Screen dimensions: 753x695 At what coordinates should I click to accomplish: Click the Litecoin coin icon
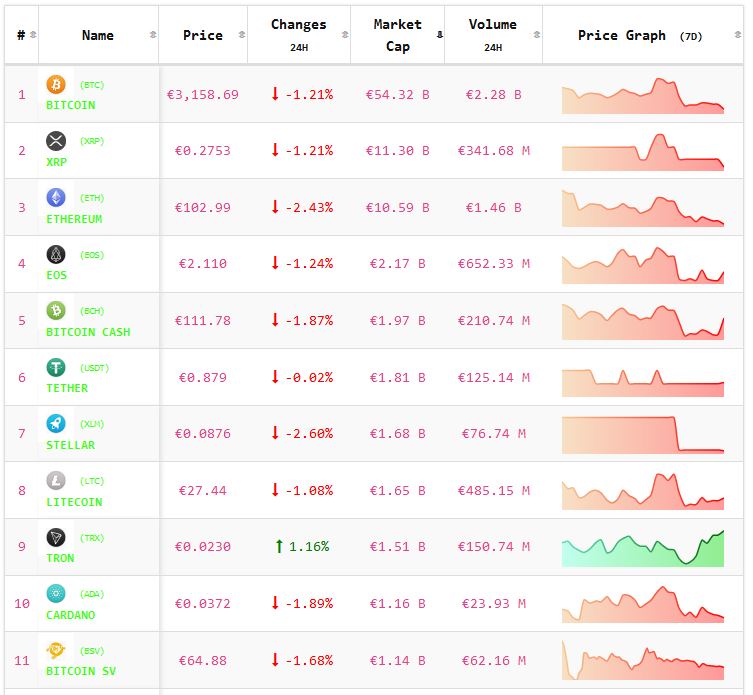(x=56, y=481)
